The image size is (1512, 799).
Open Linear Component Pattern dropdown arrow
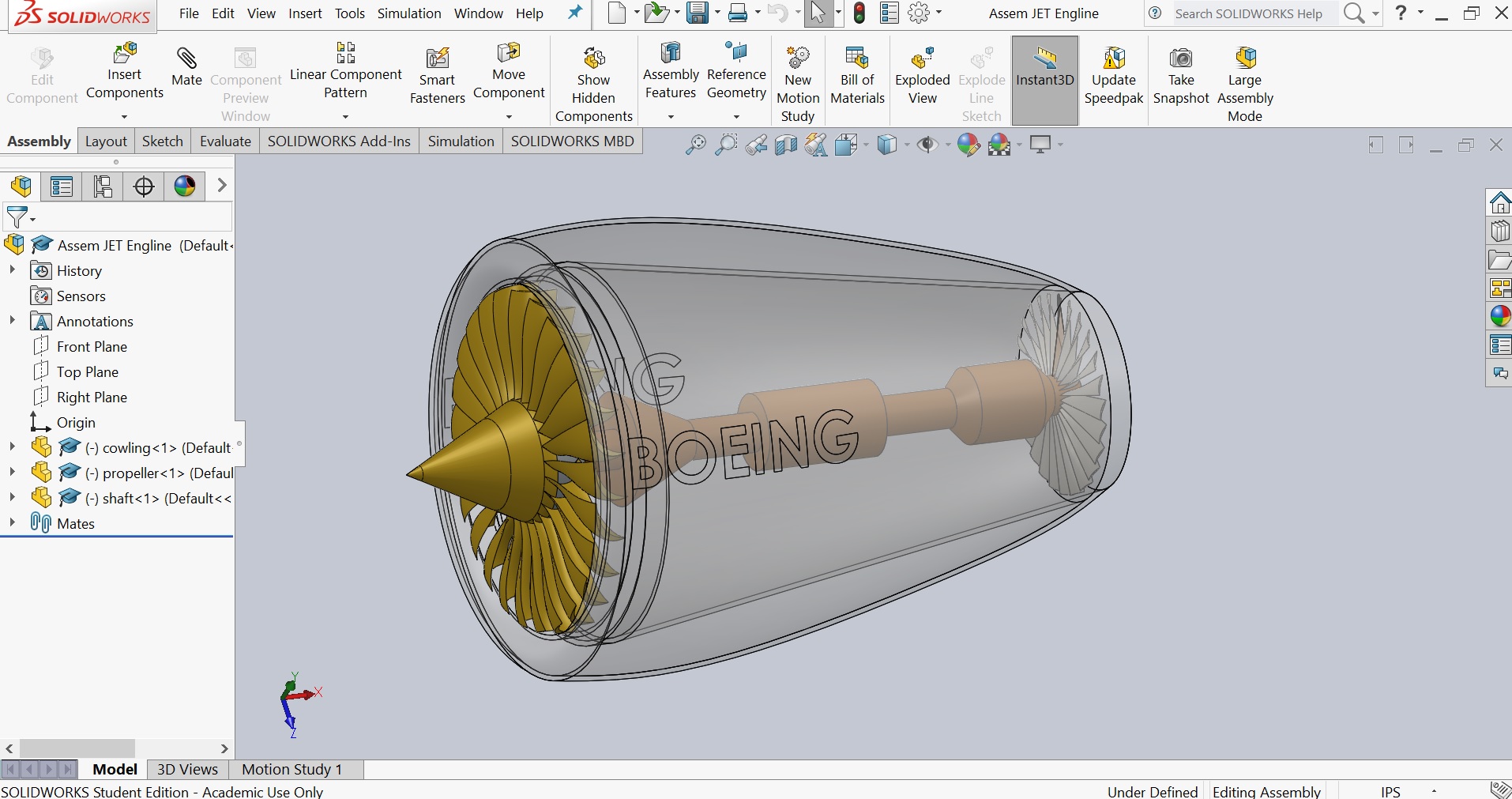click(345, 117)
